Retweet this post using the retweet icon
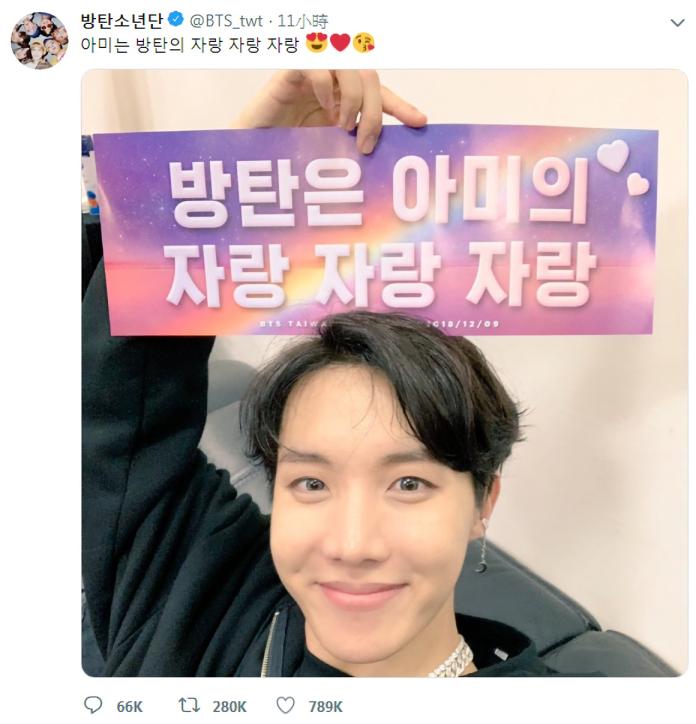 coord(189,705)
